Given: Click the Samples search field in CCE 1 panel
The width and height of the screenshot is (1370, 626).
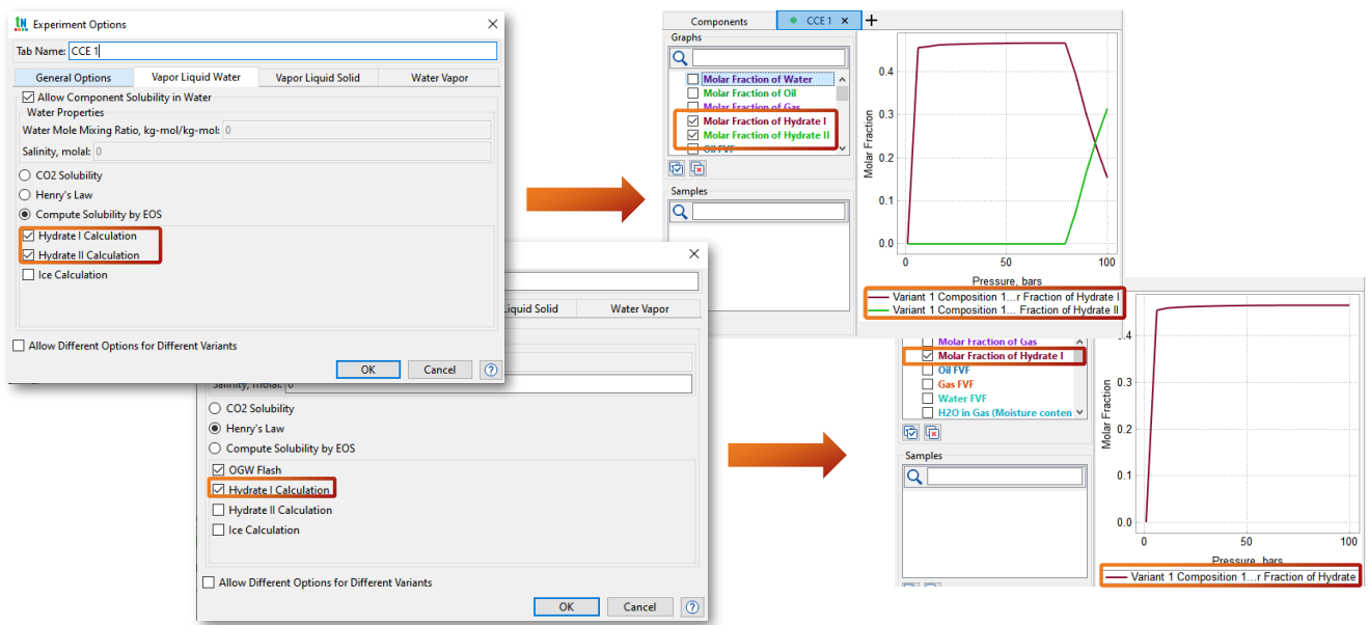Looking at the screenshot, I should (x=769, y=212).
